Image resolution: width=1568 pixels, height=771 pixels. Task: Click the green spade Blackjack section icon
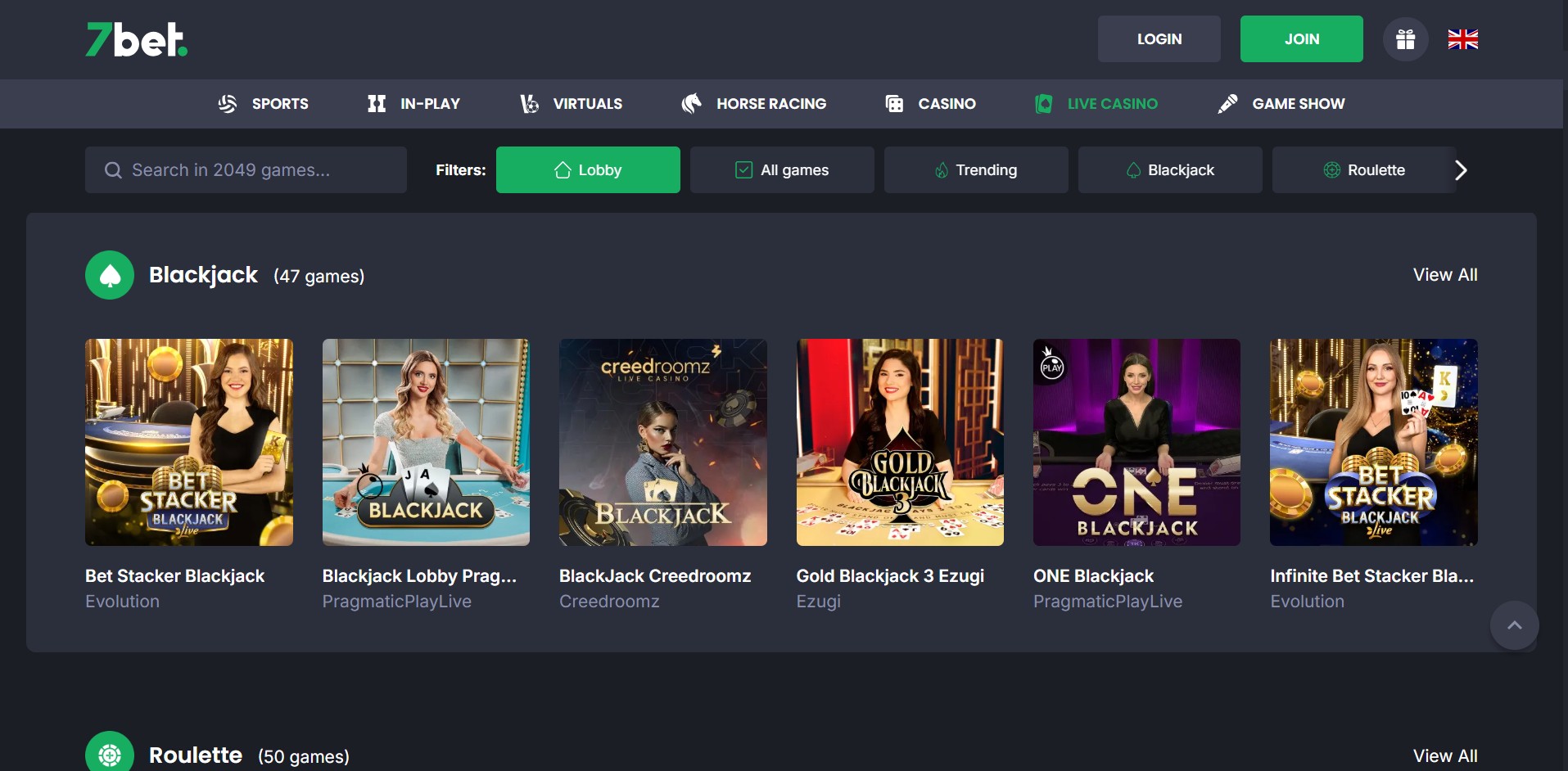click(110, 275)
